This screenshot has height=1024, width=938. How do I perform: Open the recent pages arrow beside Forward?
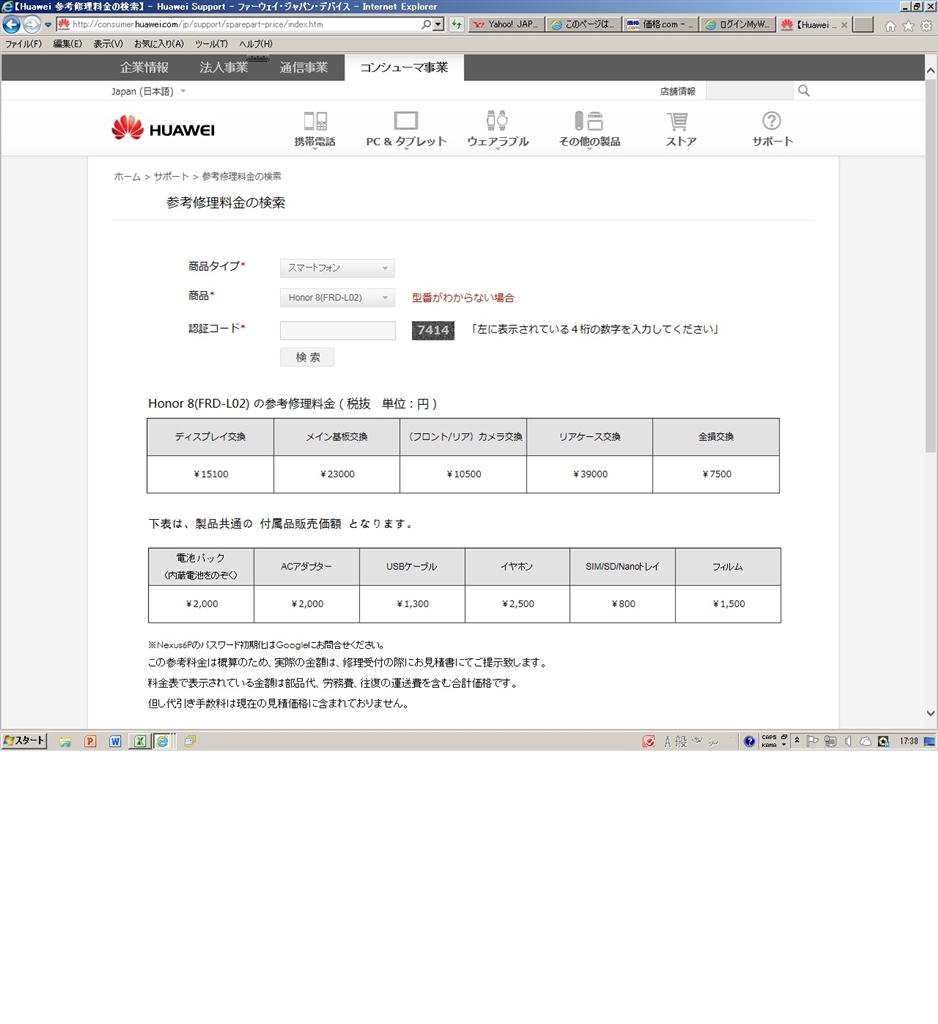point(48,25)
